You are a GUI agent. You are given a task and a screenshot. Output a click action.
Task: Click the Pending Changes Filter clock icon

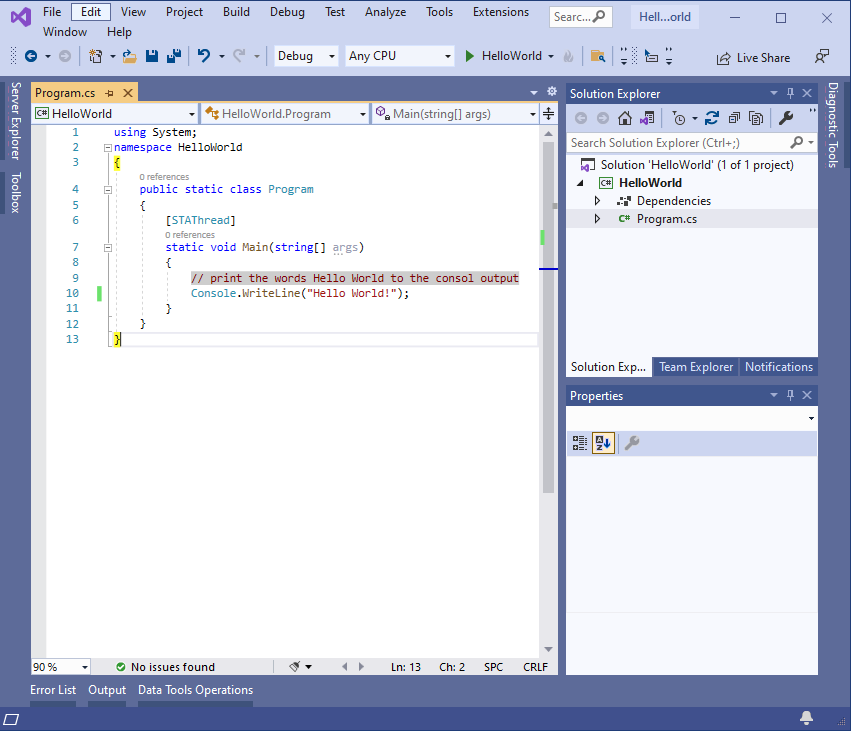click(678, 118)
